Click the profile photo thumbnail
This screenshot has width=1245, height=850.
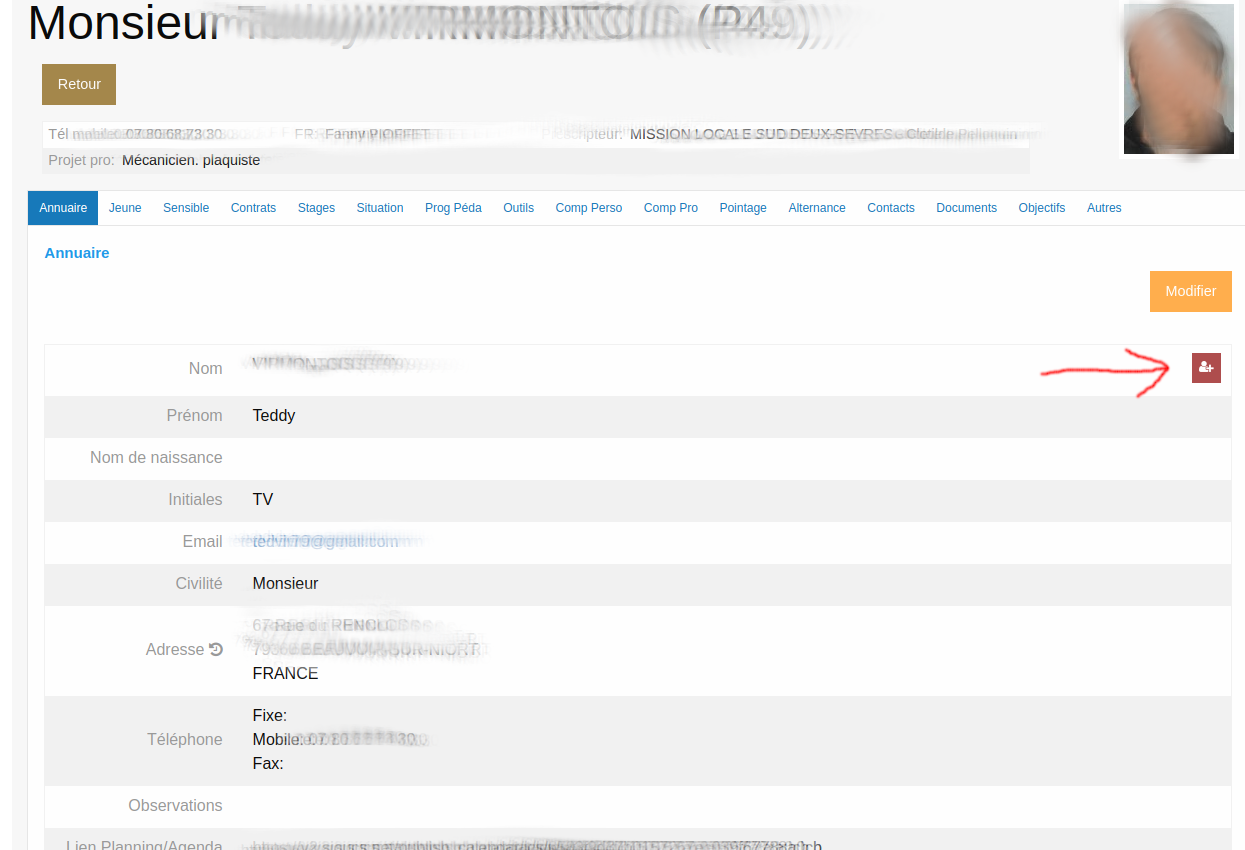pos(1178,80)
